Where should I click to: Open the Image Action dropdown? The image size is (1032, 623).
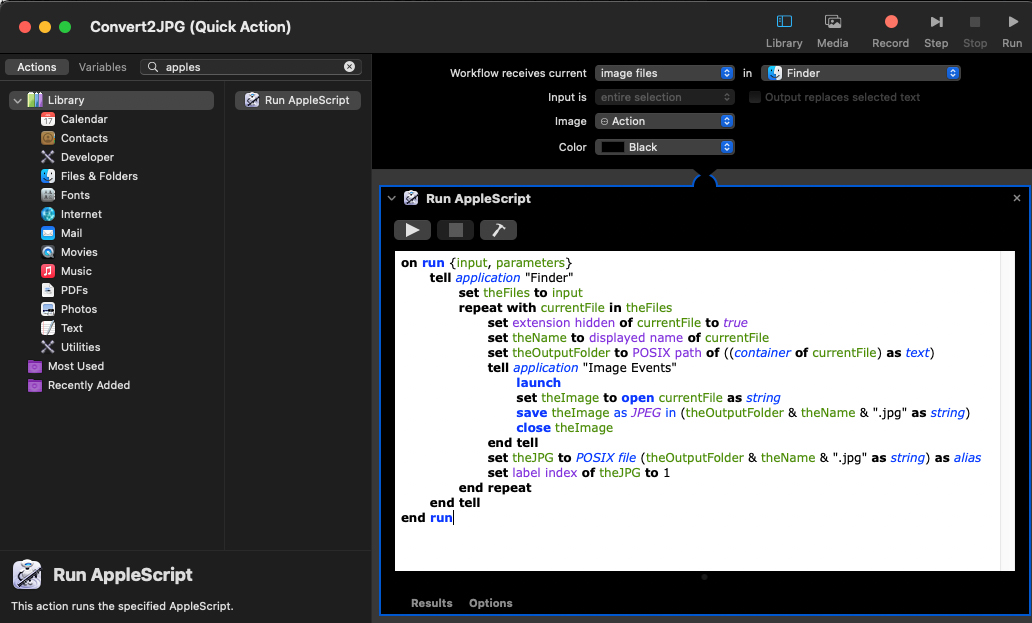point(664,121)
